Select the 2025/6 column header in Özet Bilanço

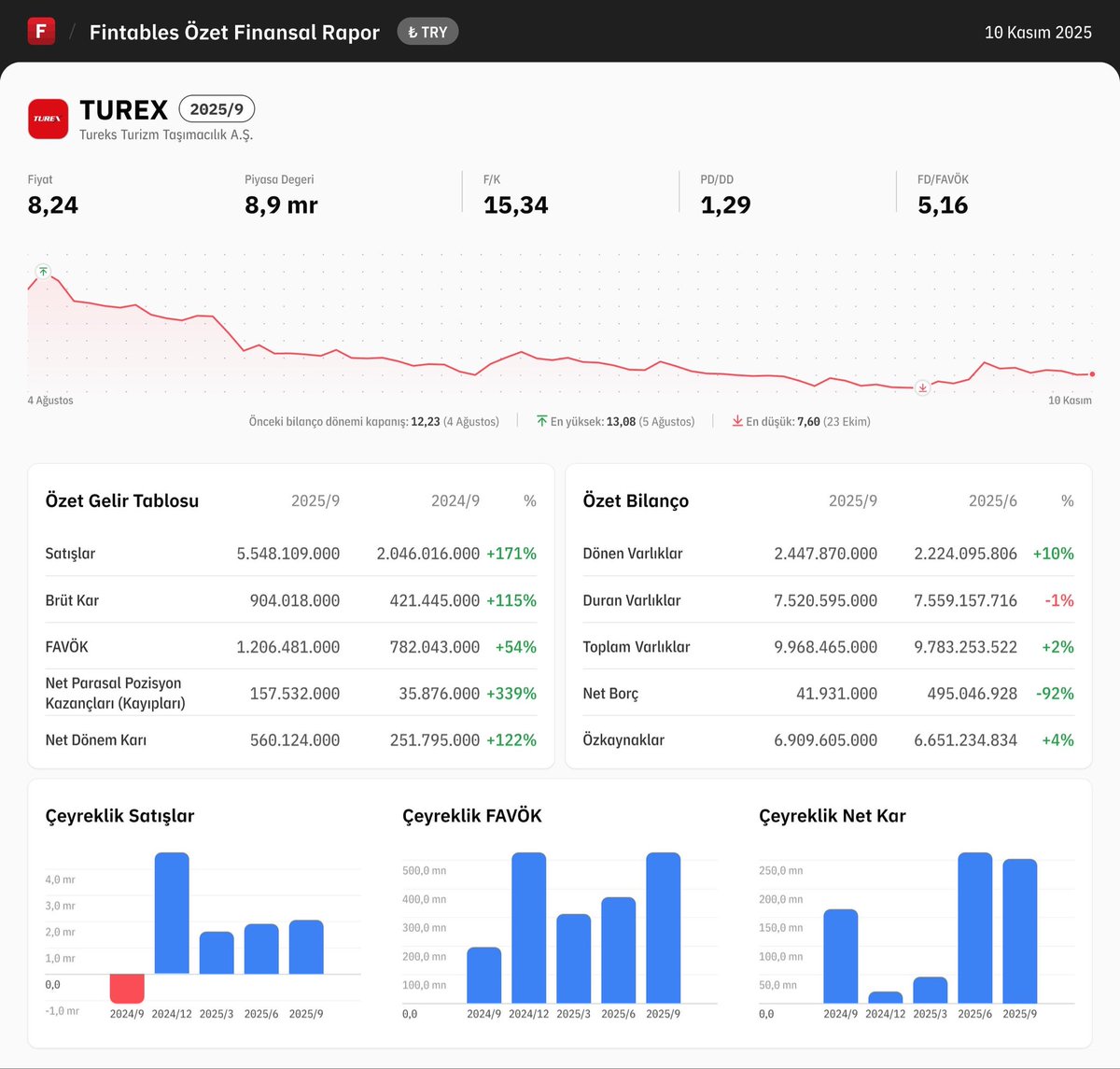coord(991,500)
